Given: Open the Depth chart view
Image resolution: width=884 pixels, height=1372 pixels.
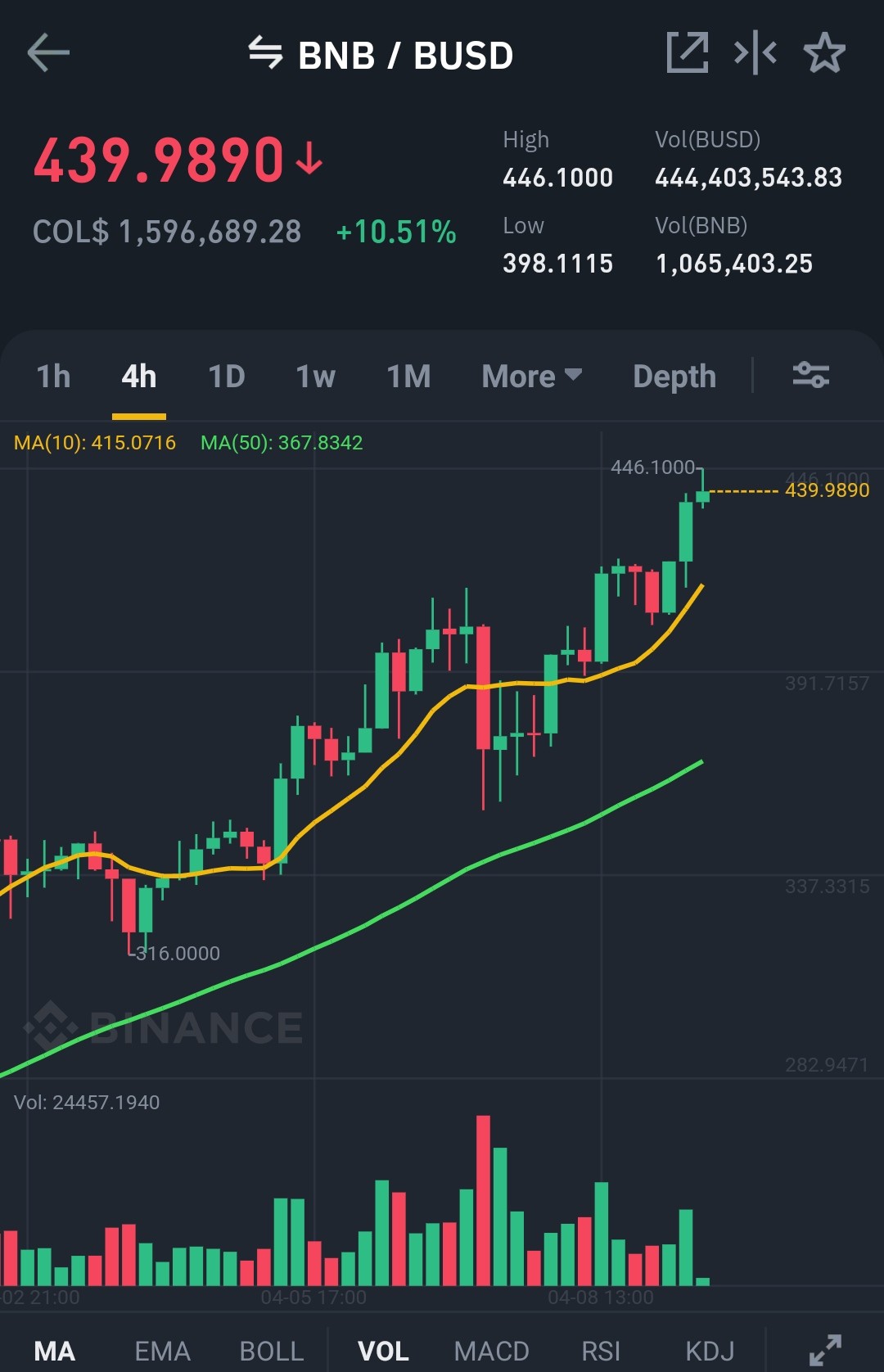Looking at the screenshot, I should point(674,377).
